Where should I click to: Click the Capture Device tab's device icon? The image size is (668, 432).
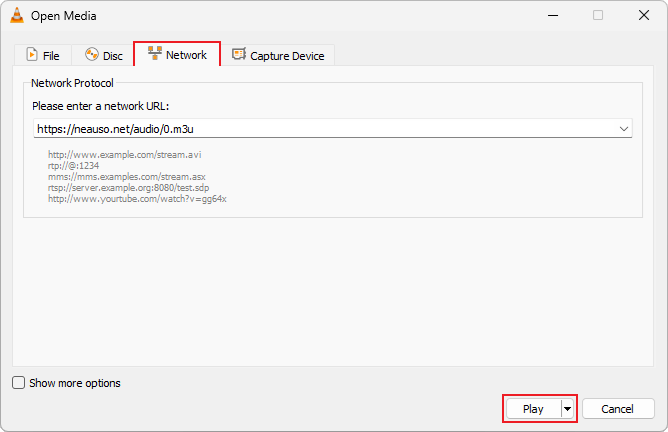239,56
